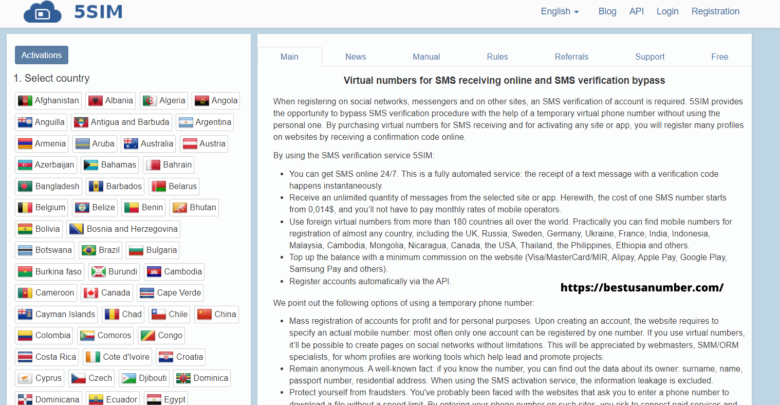This screenshot has width=780, height=405.
Task: Choose Benin country button
Action: tap(144, 207)
